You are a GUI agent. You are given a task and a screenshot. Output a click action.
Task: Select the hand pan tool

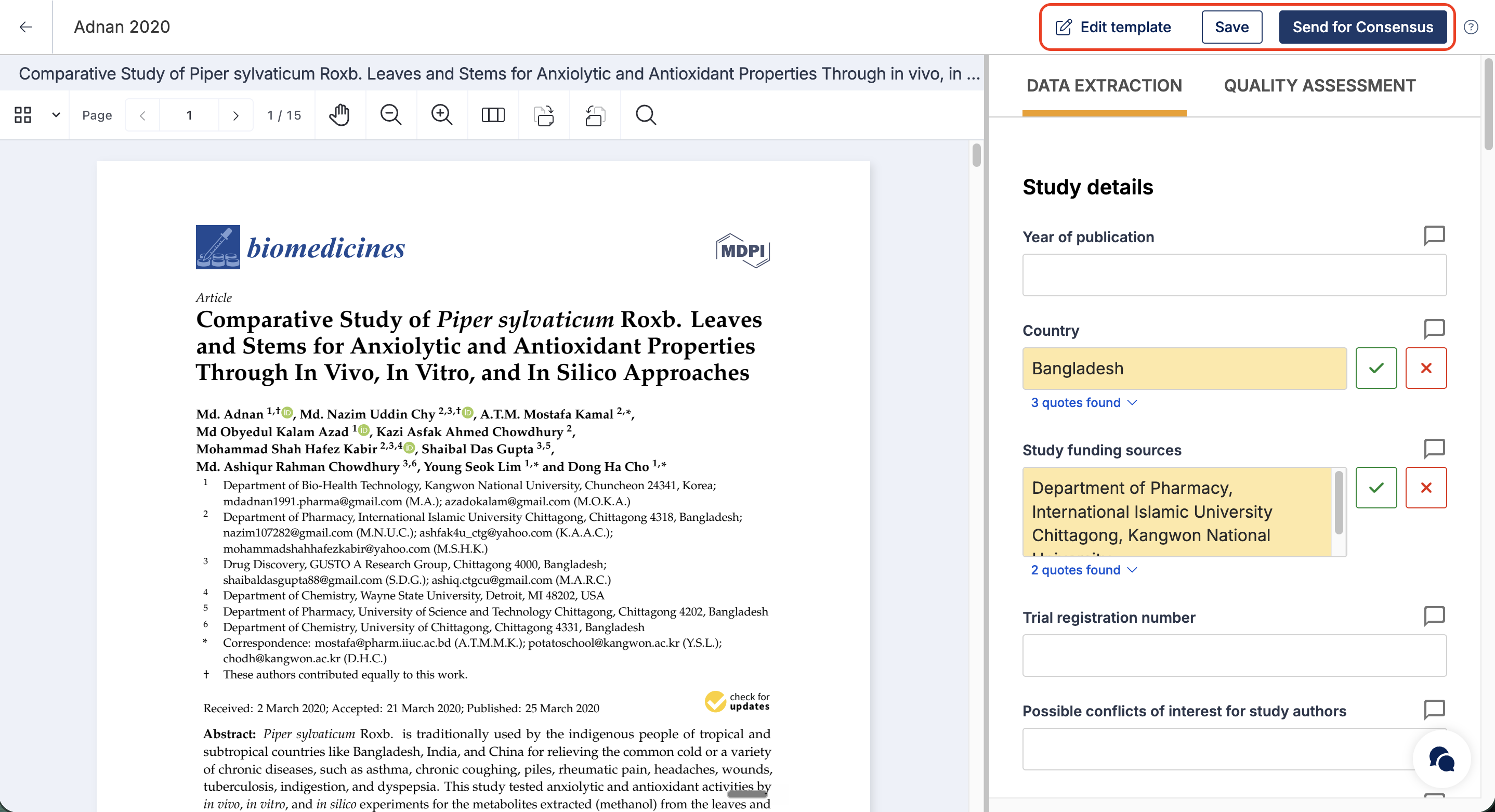[x=339, y=115]
